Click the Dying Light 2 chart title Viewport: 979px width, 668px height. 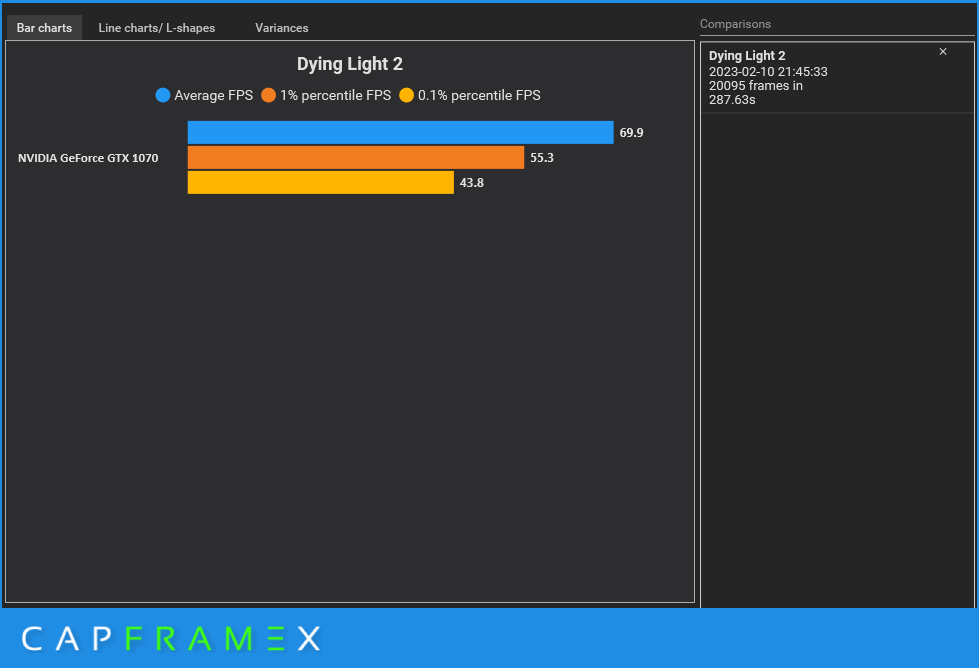click(x=350, y=64)
